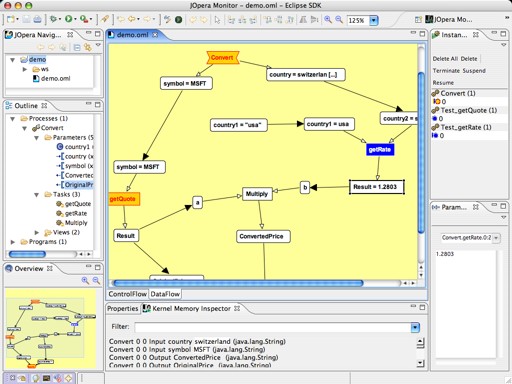
Task: Select the ConvertedPrice node in the diagram
Action: pyautogui.click(x=263, y=236)
